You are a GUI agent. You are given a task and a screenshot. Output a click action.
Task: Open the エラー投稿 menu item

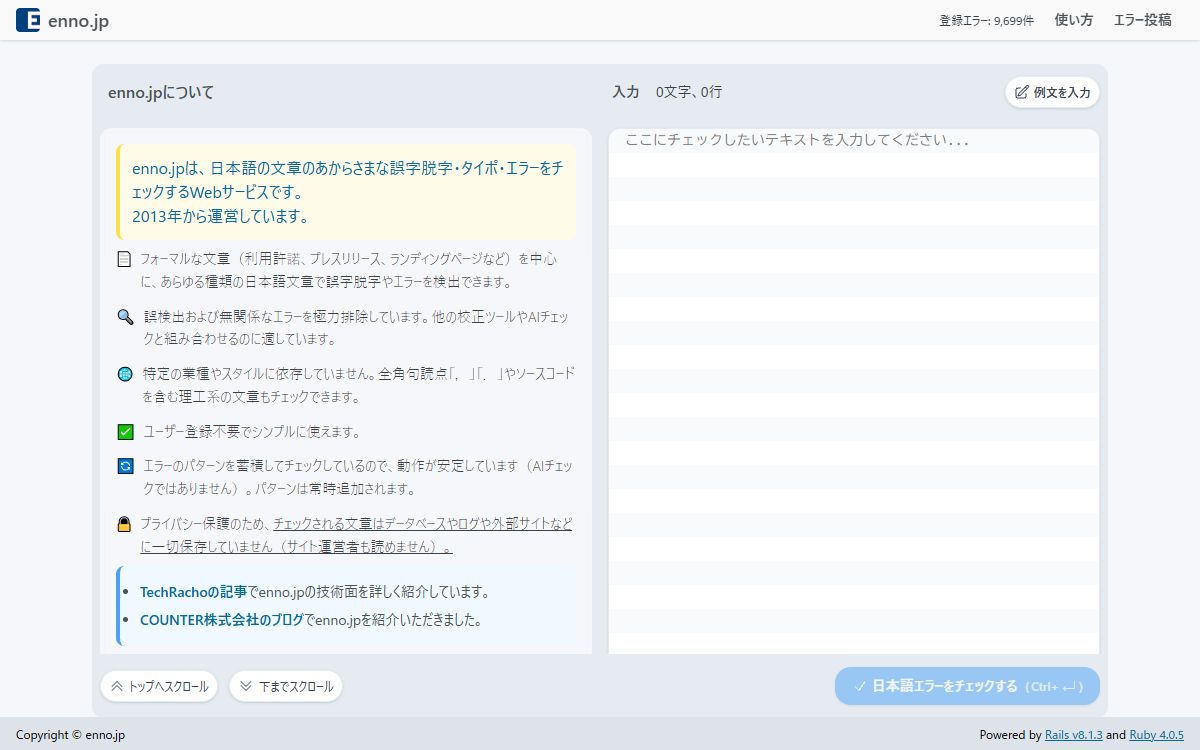pyautogui.click(x=1143, y=20)
